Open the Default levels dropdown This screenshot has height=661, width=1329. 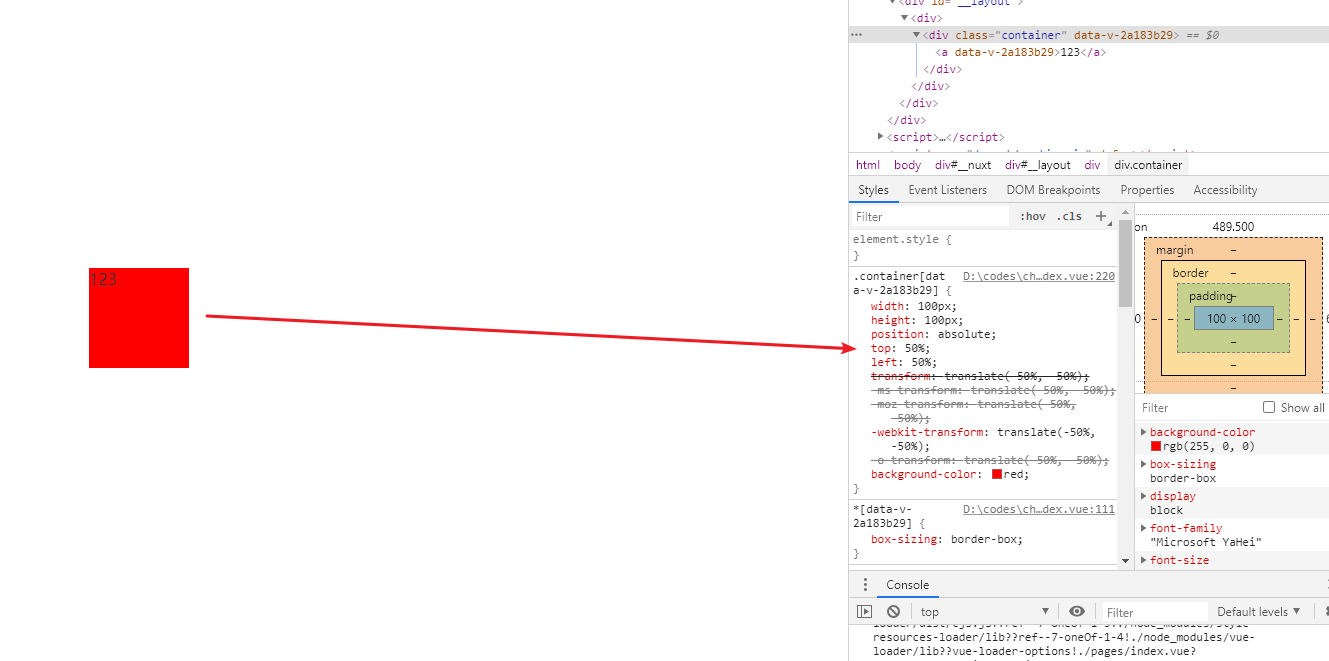coord(1259,612)
